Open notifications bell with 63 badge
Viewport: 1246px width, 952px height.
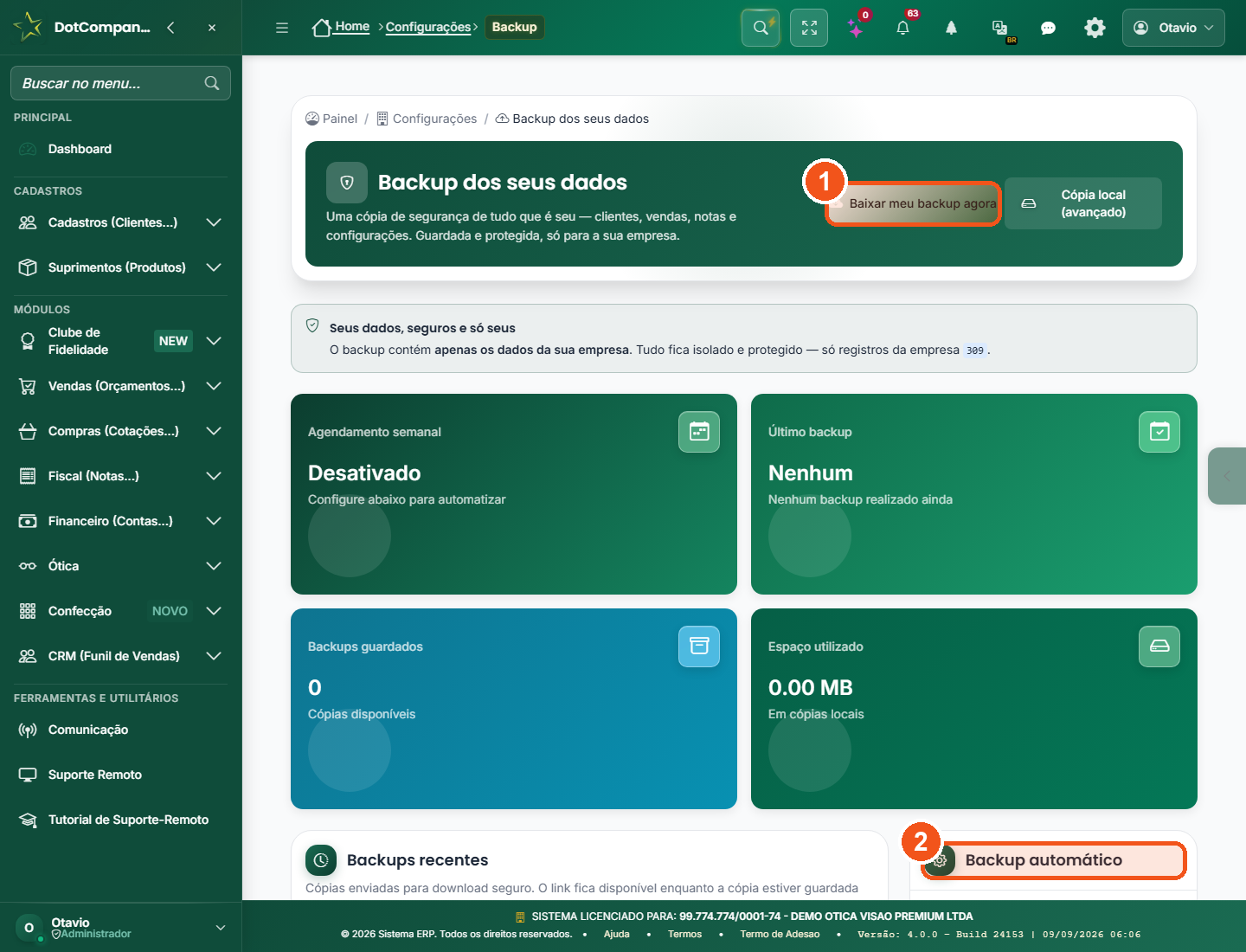[902, 28]
